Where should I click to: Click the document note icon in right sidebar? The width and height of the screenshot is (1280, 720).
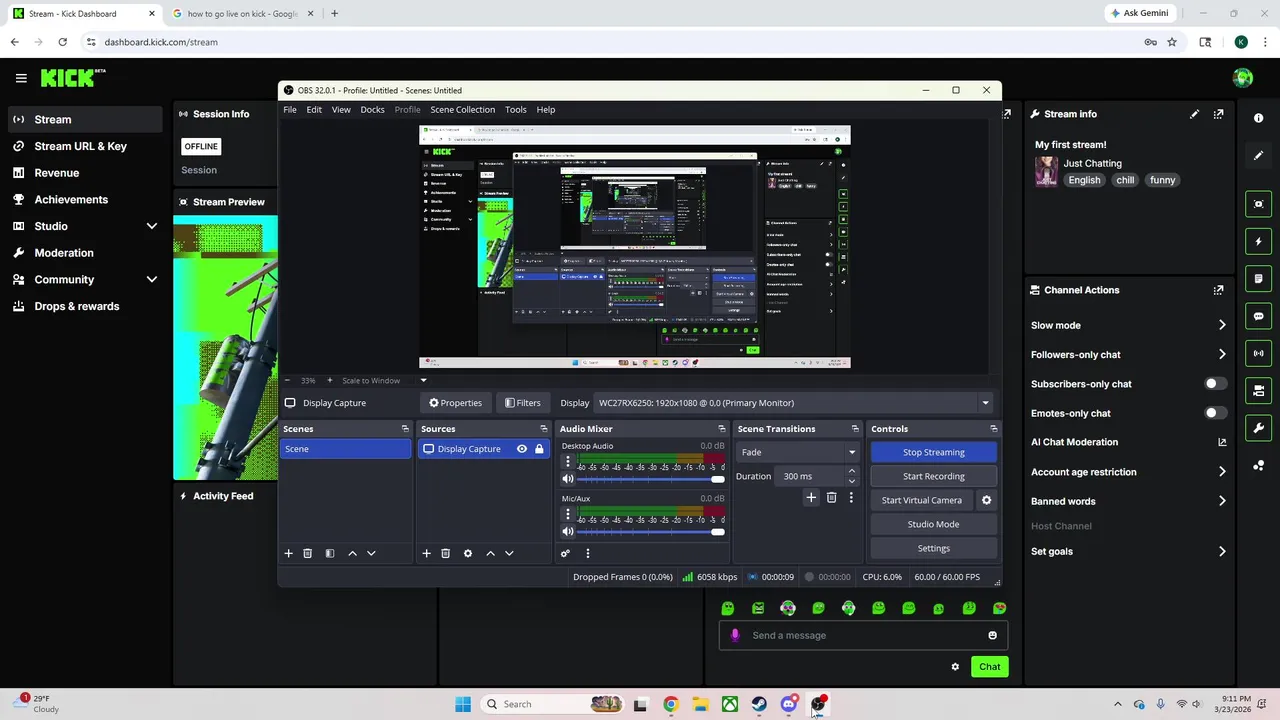pyautogui.click(x=1258, y=278)
